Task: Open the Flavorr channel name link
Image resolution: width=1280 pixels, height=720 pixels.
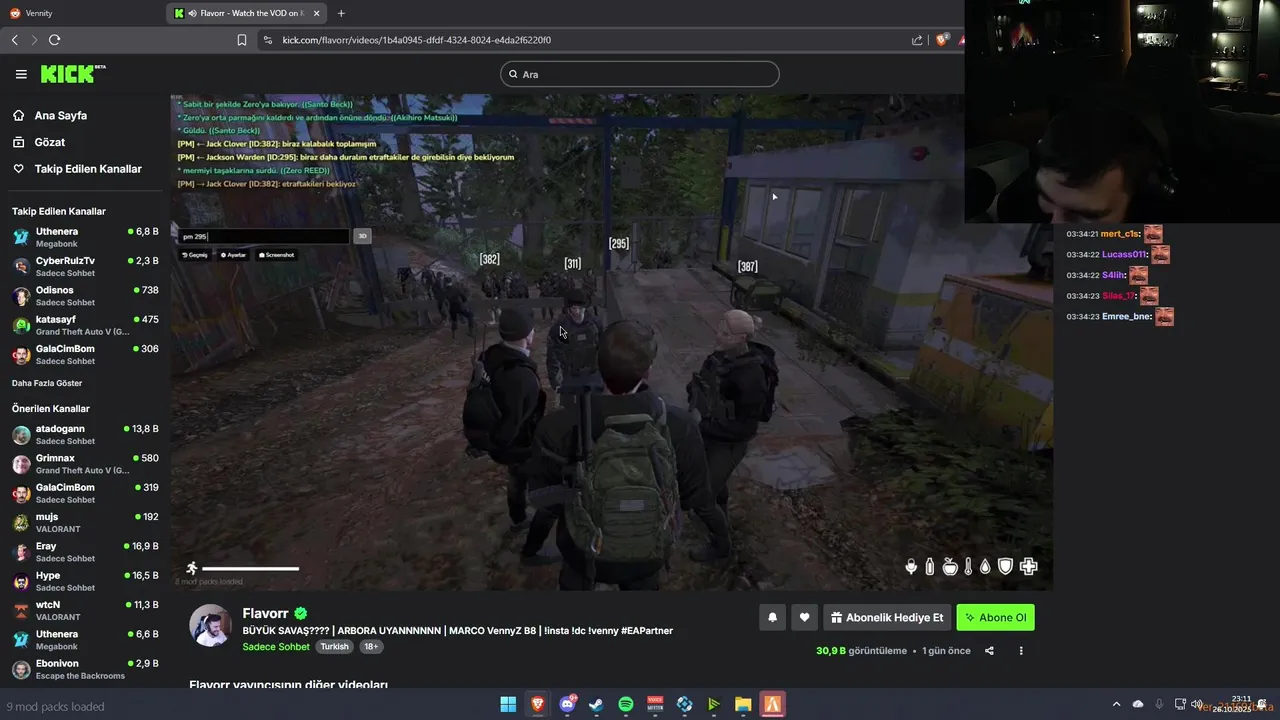Action: [265, 614]
